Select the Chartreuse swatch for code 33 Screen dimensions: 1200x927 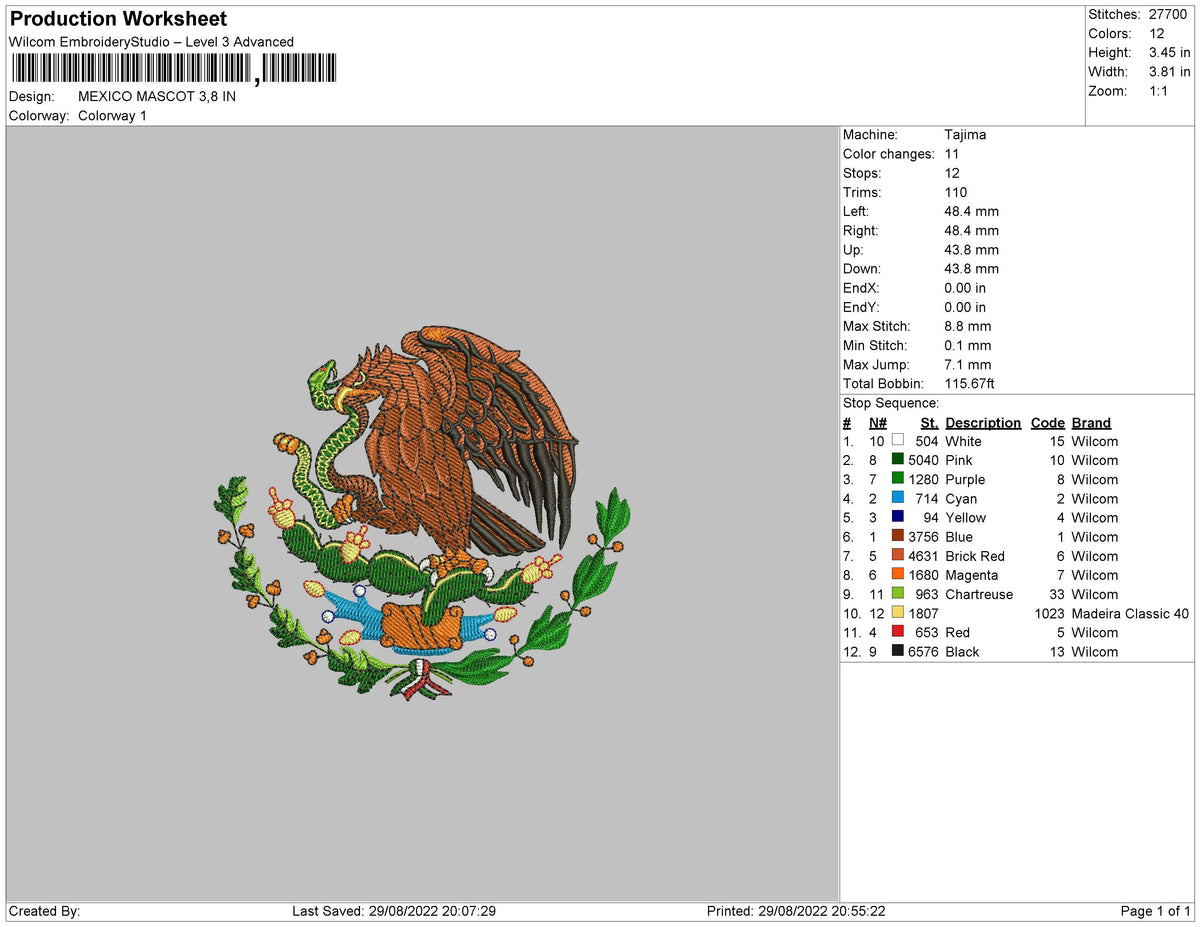[x=898, y=594]
